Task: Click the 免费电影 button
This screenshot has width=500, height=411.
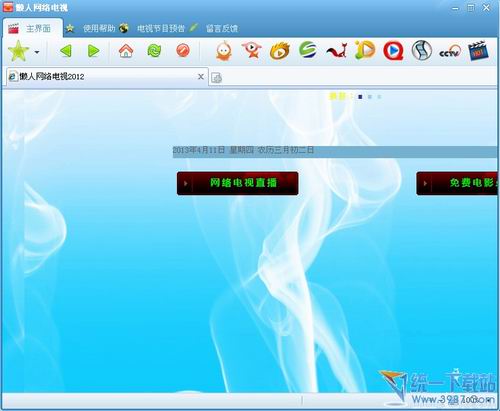Action: point(457,183)
